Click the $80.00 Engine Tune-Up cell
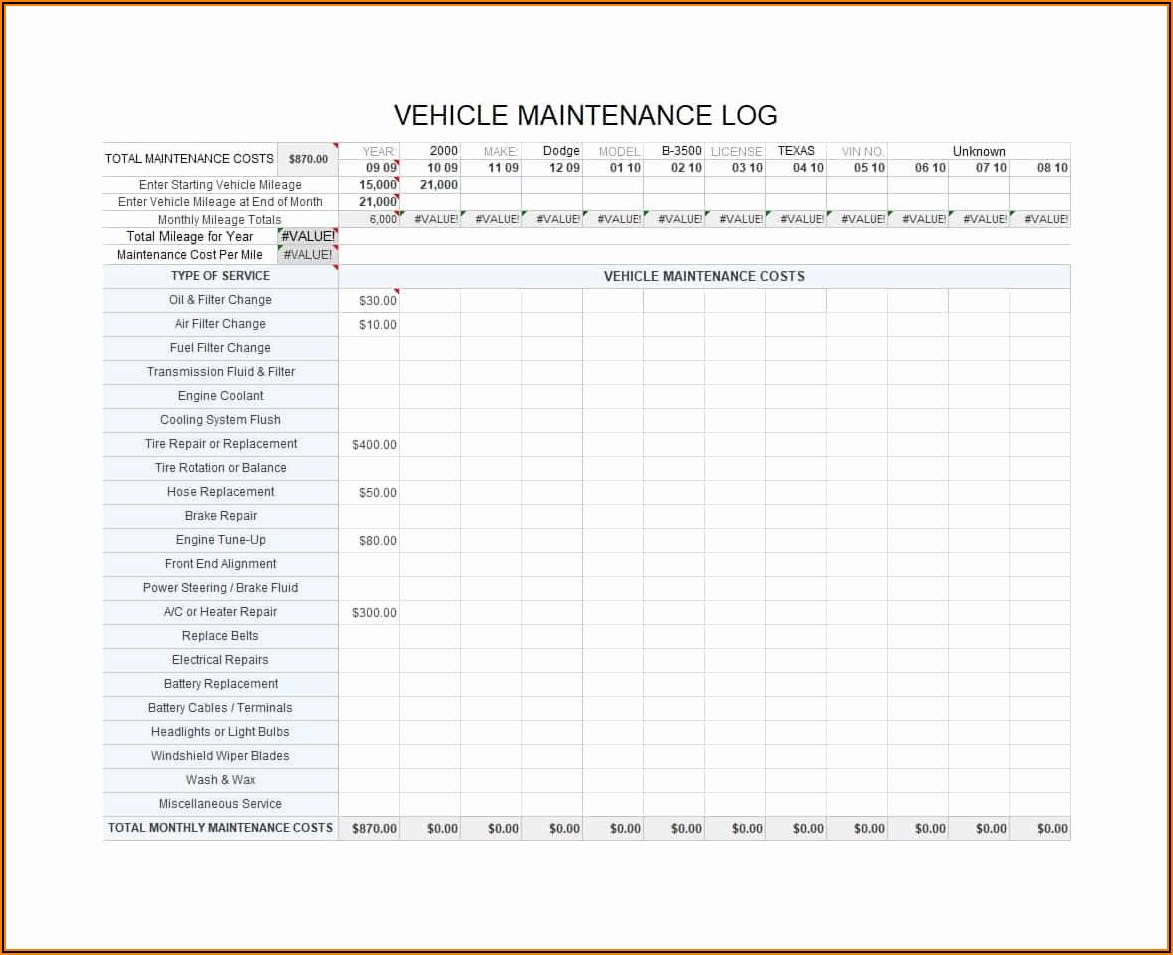Viewport: 1173px width, 955px height. tap(377, 541)
